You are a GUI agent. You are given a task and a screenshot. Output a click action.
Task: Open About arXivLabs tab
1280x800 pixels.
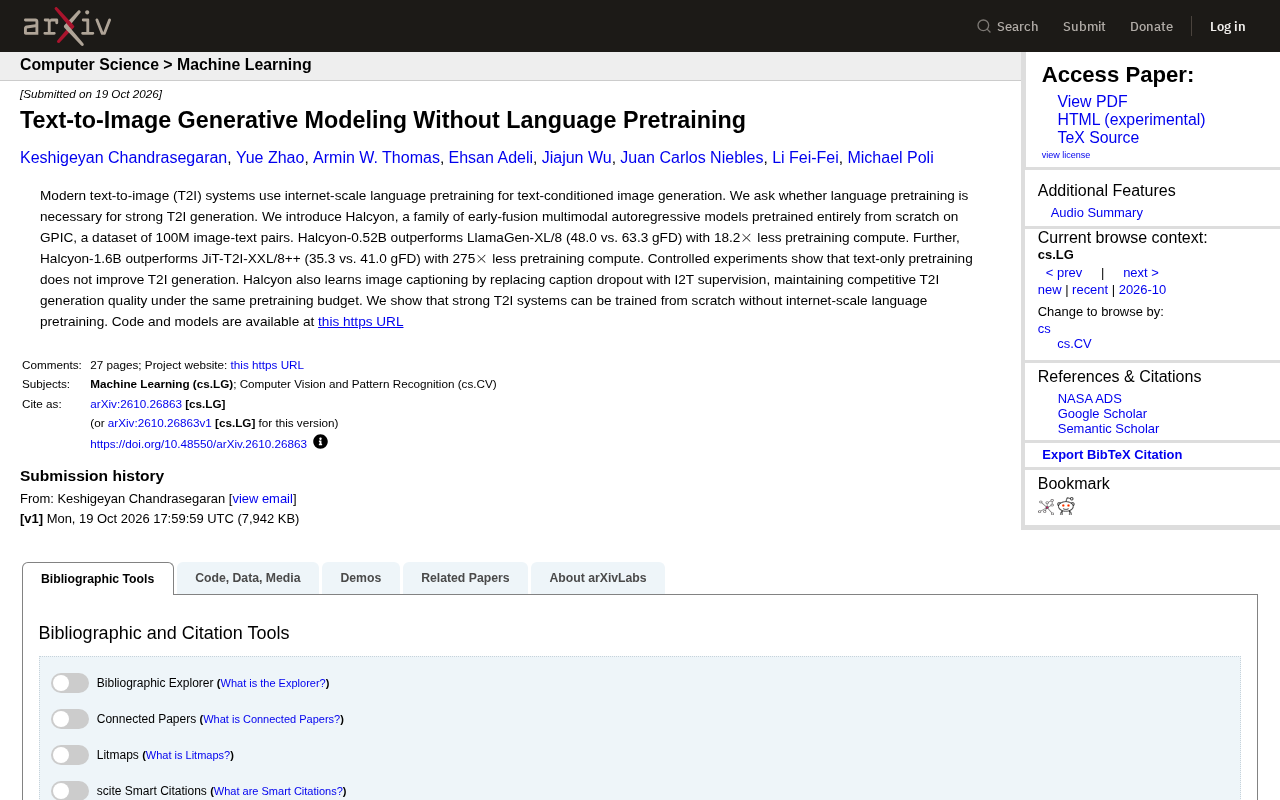(x=598, y=578)
